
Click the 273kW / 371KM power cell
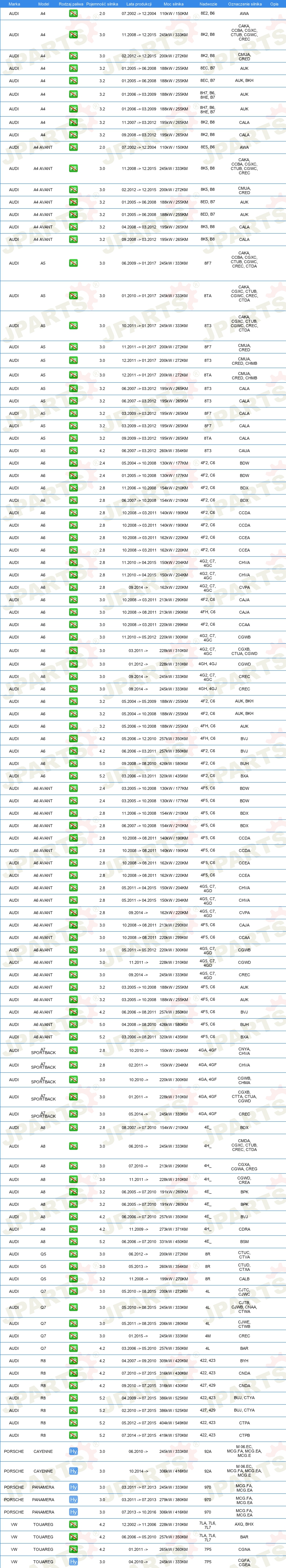(173, 1229)
